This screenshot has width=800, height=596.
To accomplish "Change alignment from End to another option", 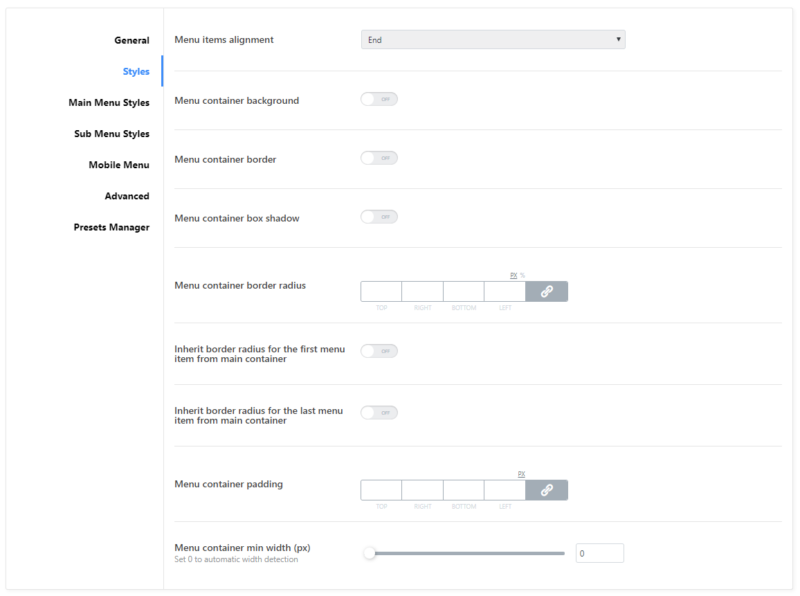I will tap(493, 39).
